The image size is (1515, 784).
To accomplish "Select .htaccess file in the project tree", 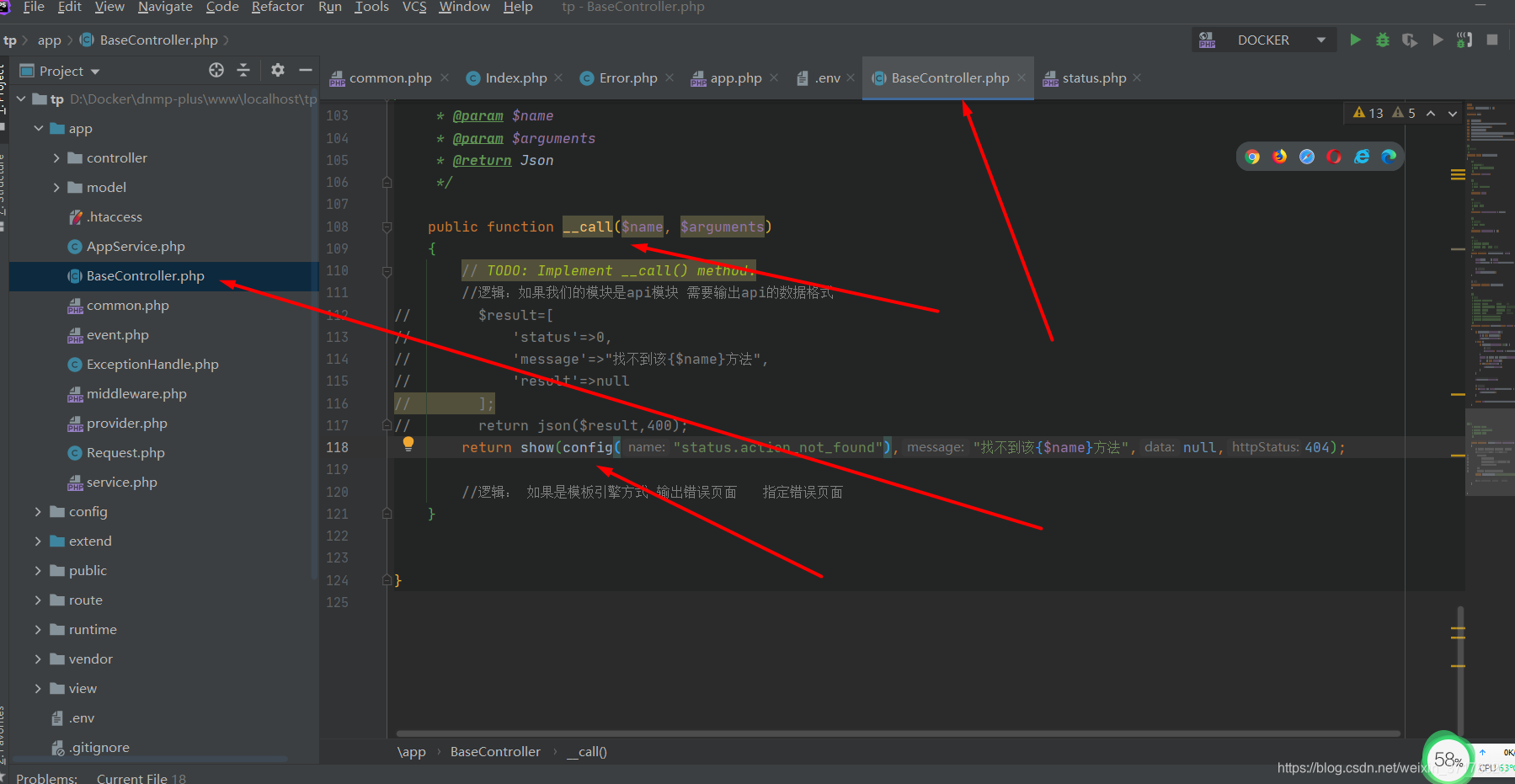I will point(115,216).
